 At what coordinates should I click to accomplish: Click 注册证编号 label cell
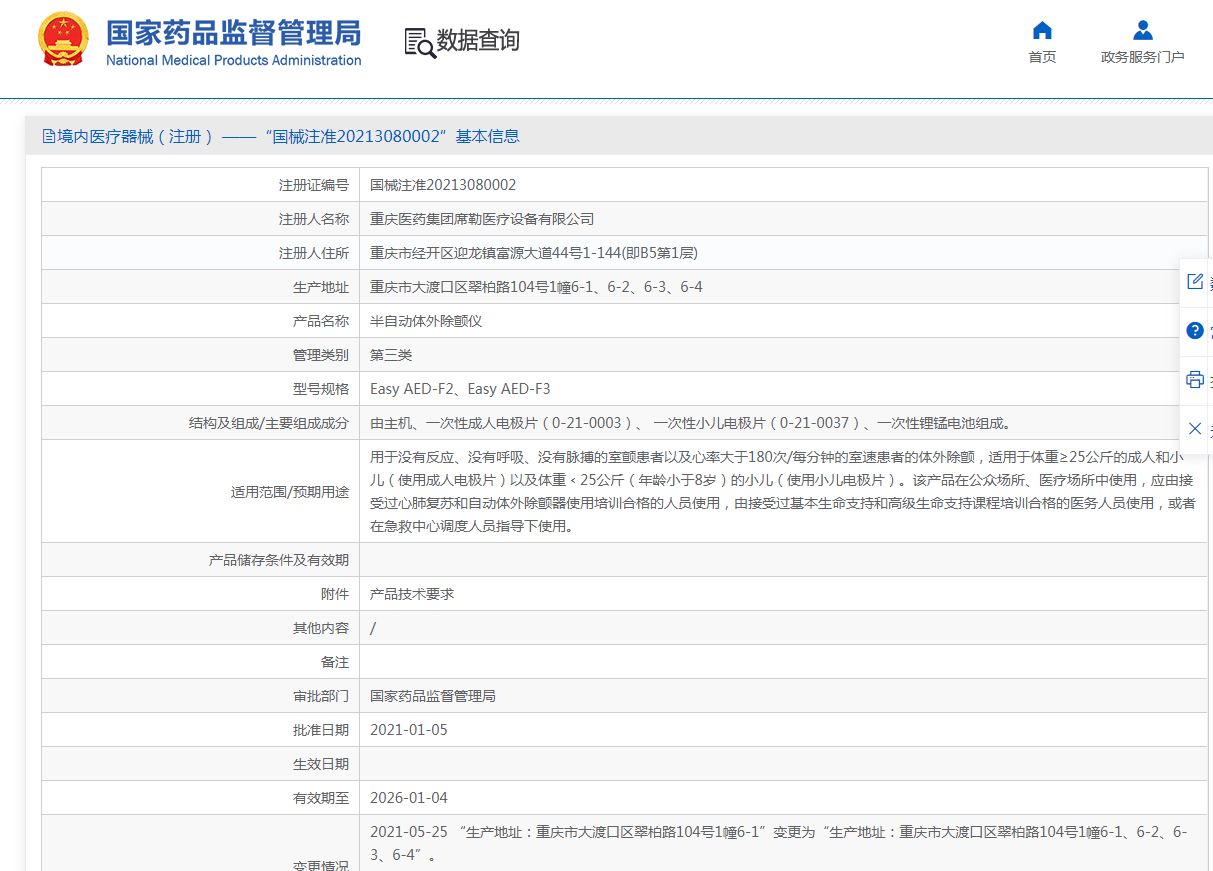point(200,185)
